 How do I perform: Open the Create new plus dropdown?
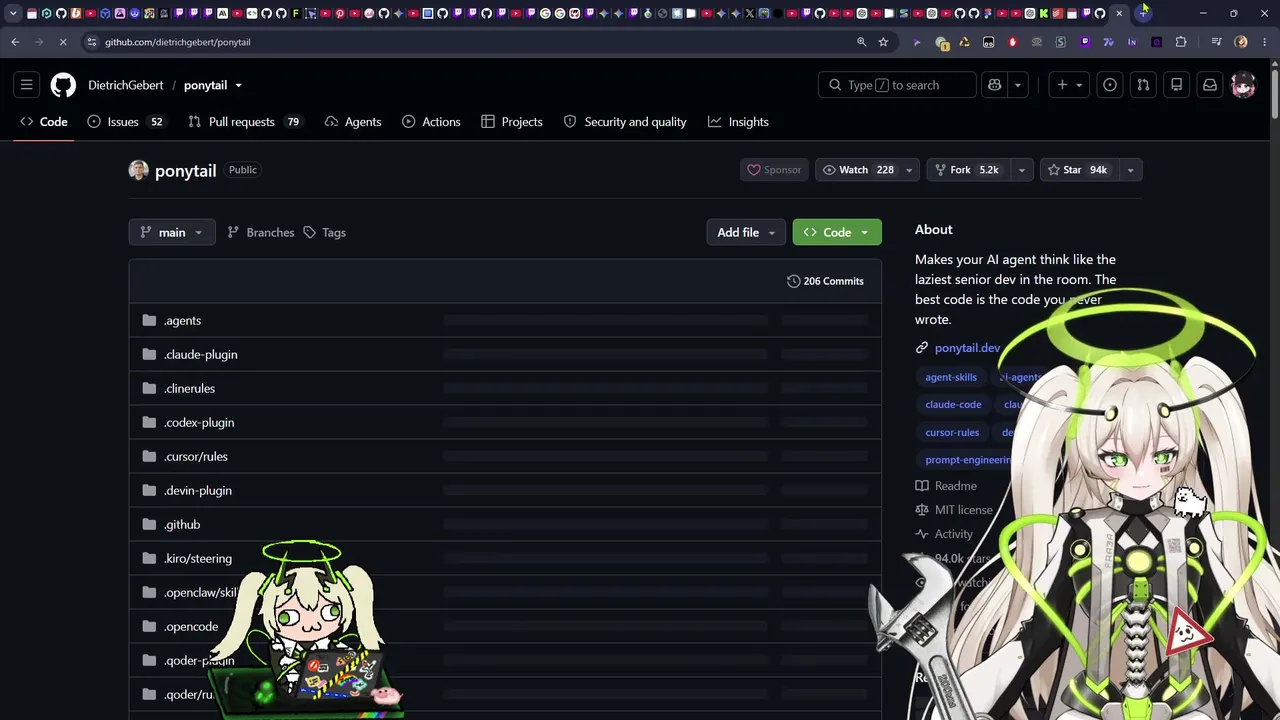tap(1069, 85)
